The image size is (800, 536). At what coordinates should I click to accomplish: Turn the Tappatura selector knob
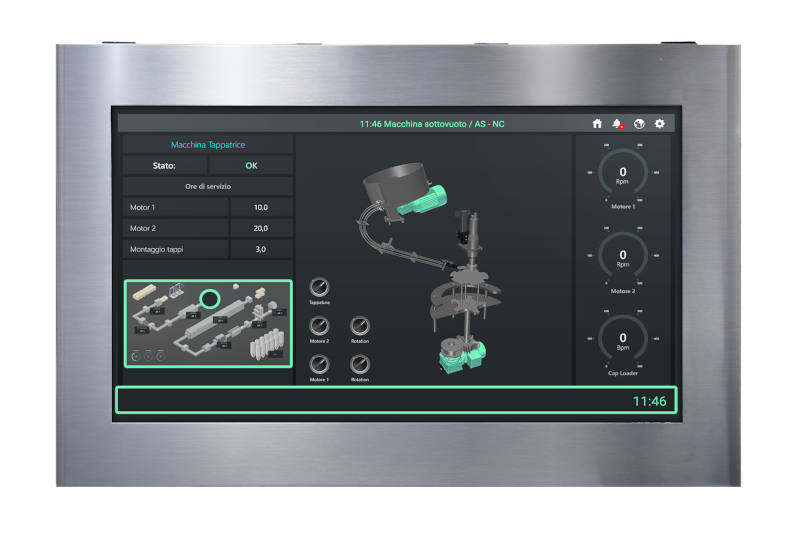pos(319,288)
